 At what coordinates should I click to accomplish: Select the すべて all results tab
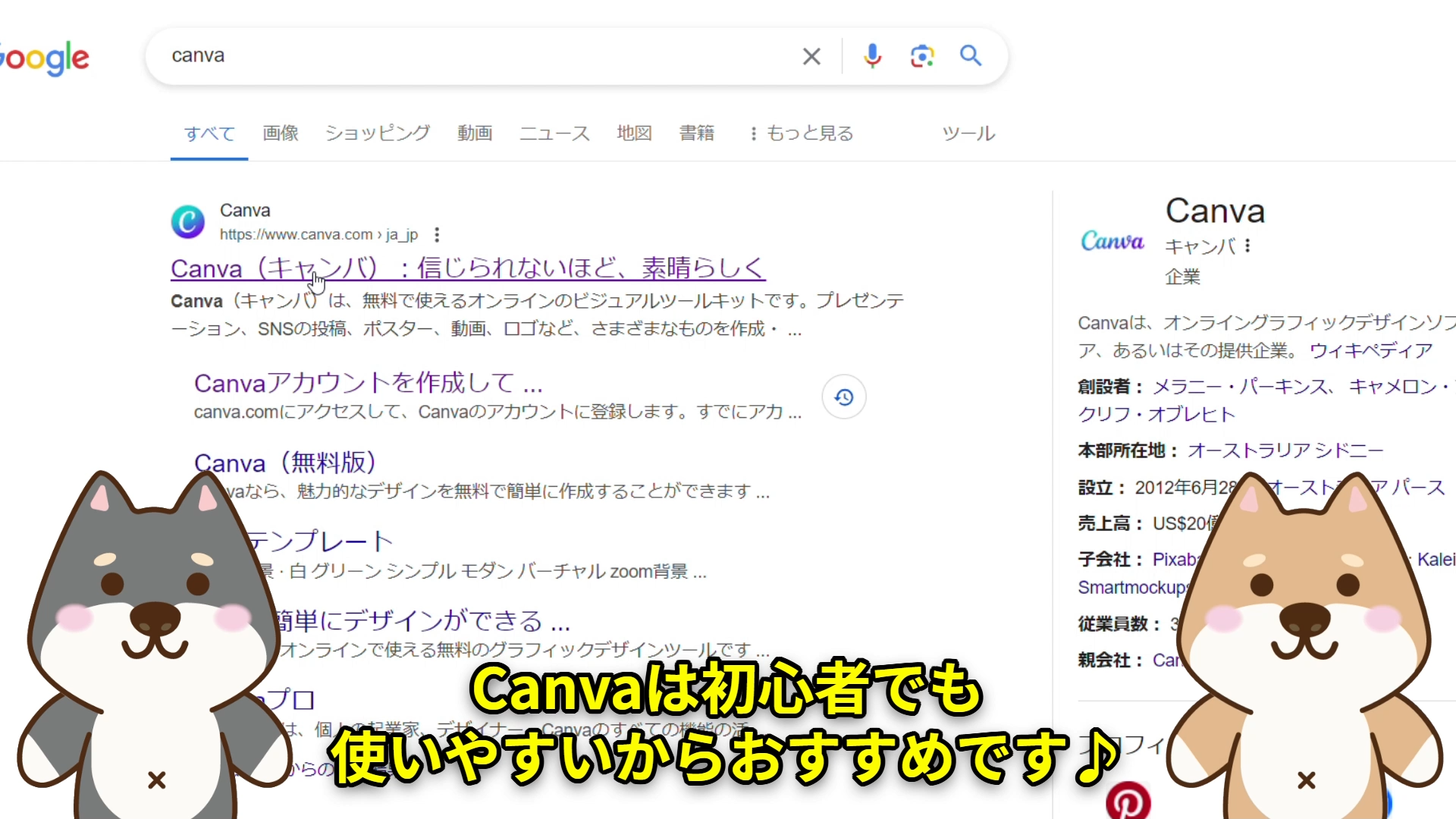(209, 132)
